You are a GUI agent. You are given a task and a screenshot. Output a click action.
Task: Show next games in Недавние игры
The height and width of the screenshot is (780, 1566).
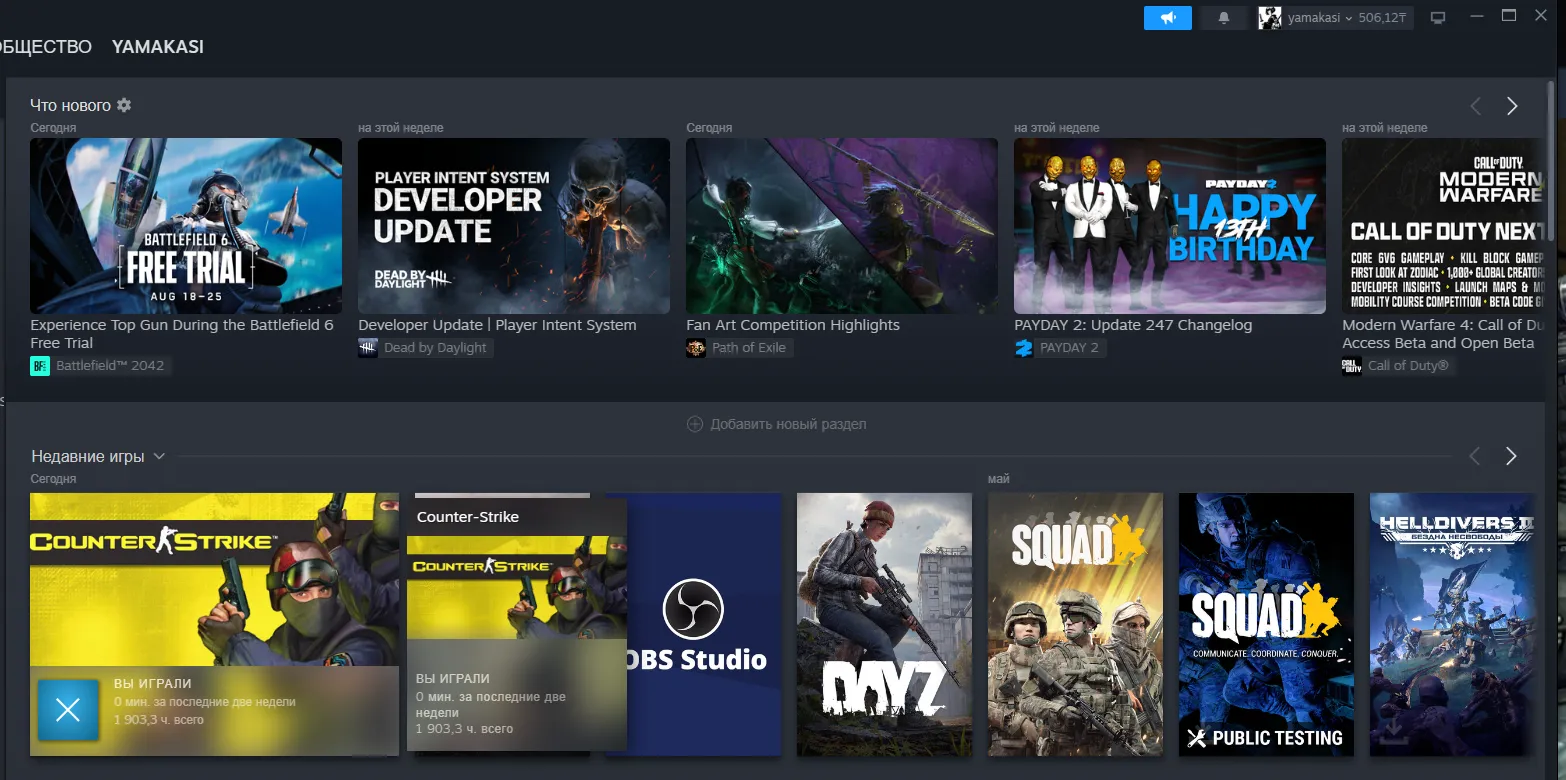point(1511,456)
